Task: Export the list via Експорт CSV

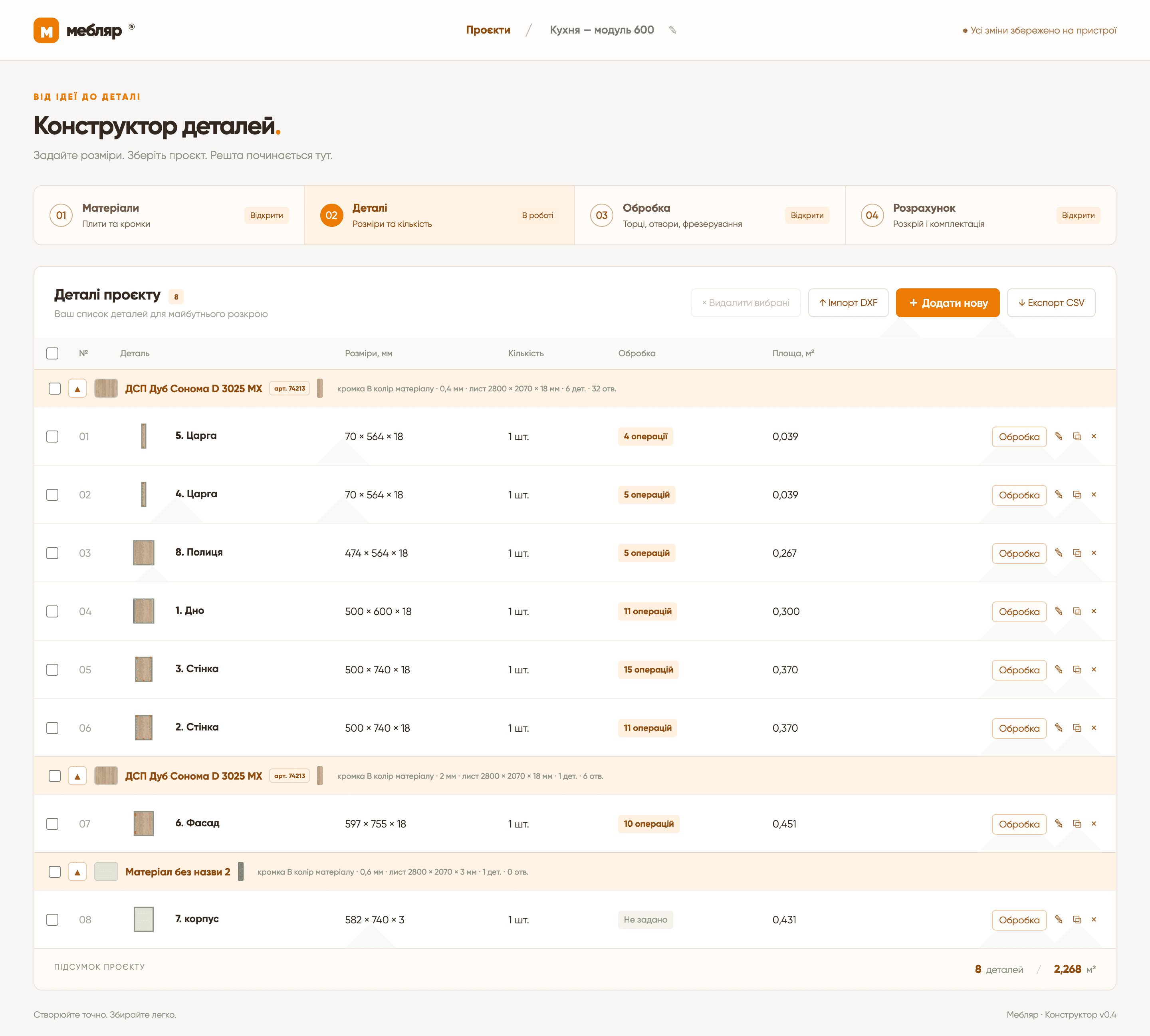Action: tap(1051, 303)
